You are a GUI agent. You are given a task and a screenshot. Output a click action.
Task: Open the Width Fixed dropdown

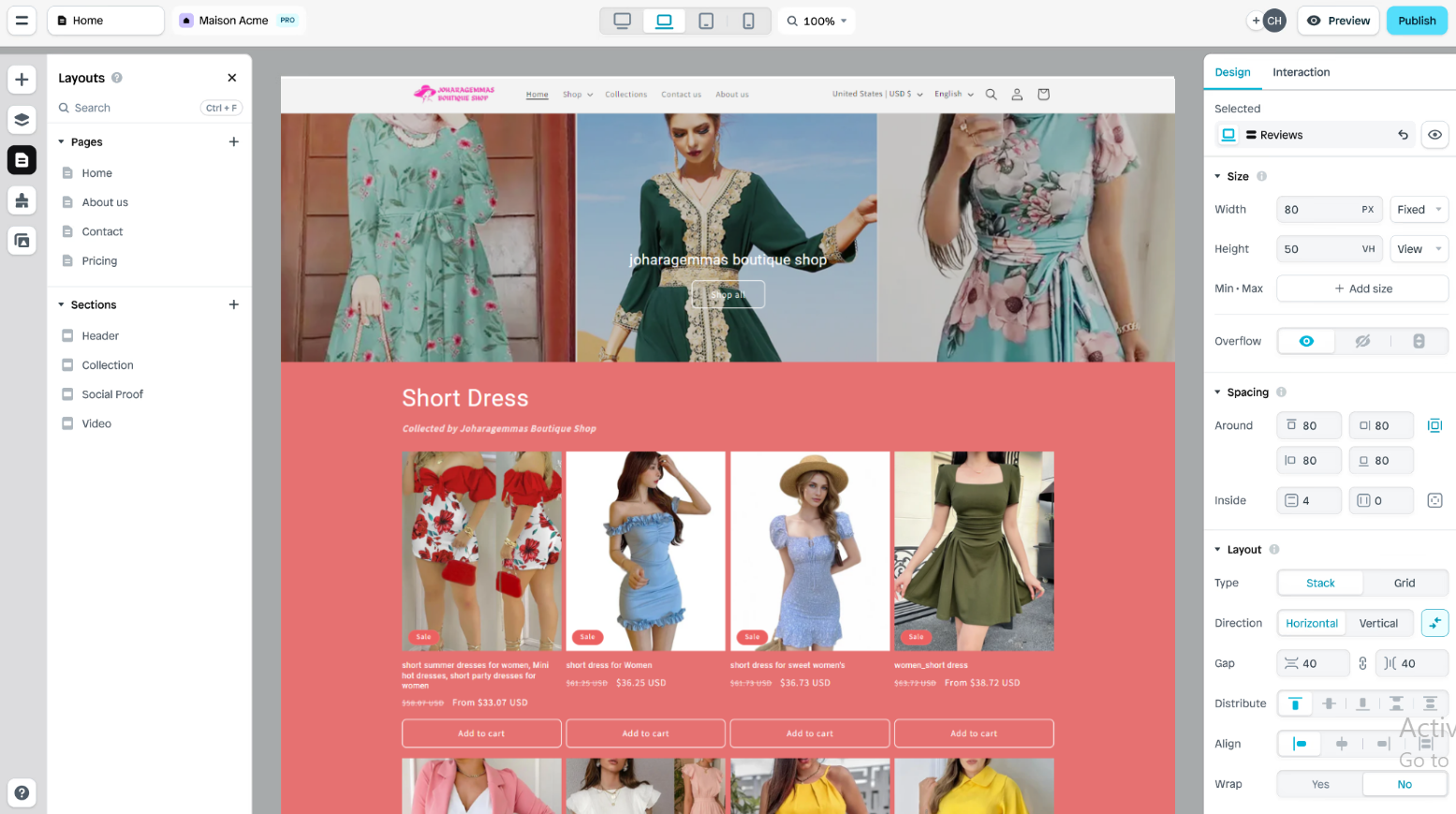(x=1419, y=210)
